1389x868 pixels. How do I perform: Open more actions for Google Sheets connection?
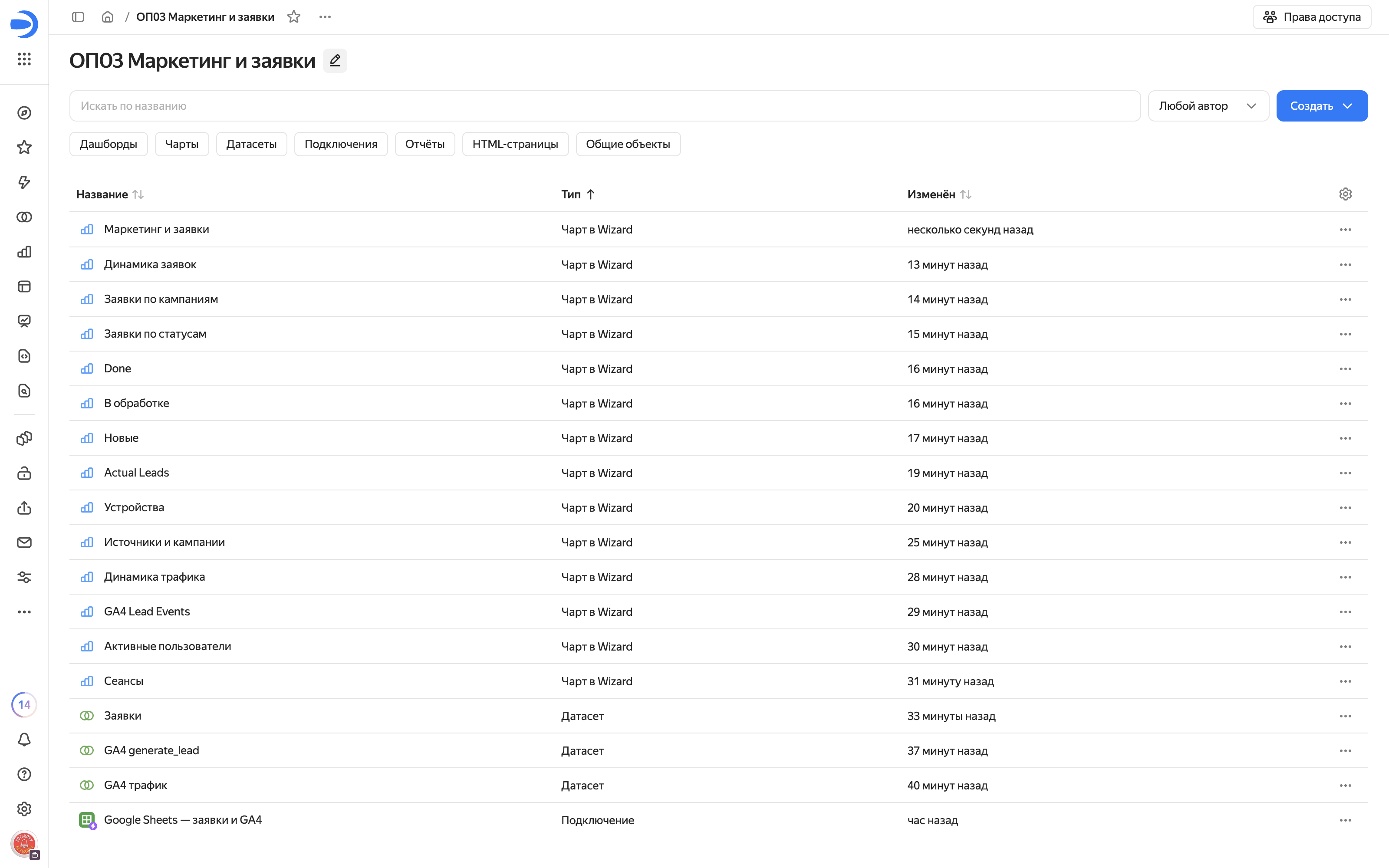(x=1346, y=820)
